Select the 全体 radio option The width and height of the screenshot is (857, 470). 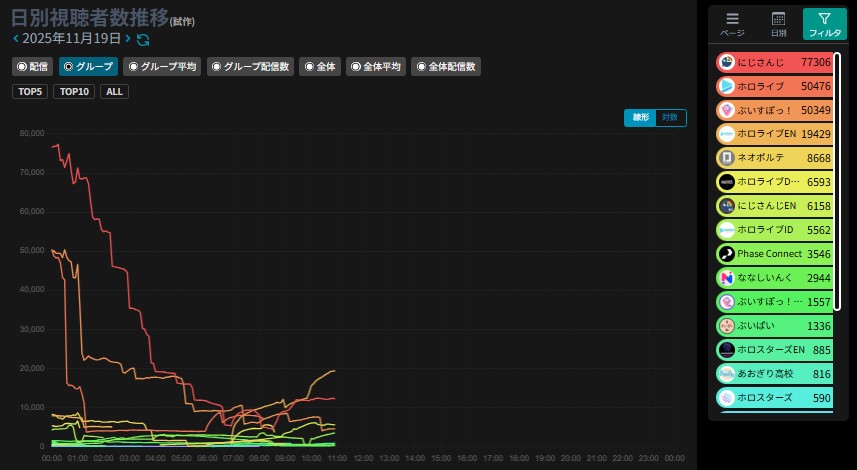[320, 67]
